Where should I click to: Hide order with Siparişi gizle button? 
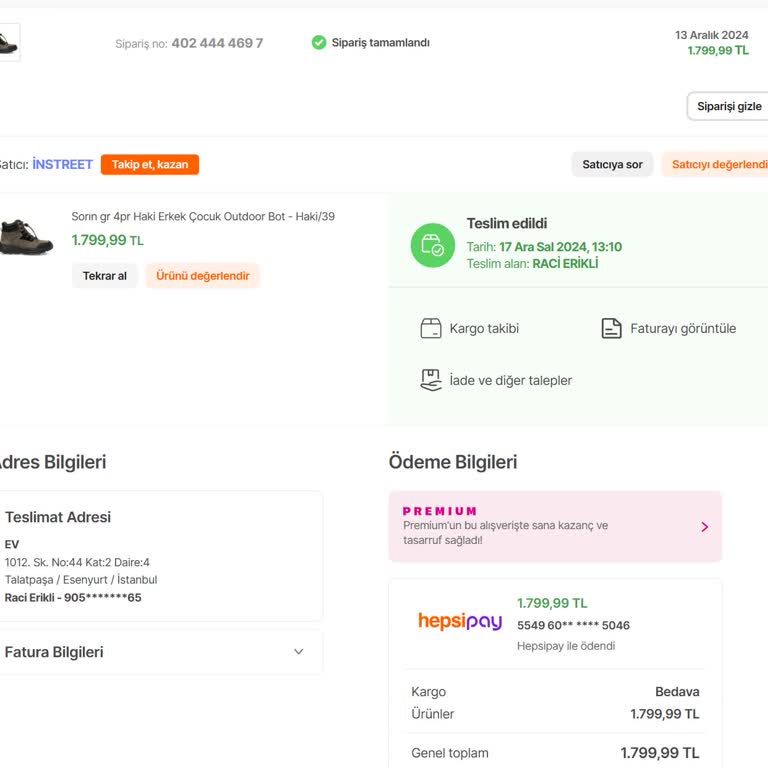(728, 106)
